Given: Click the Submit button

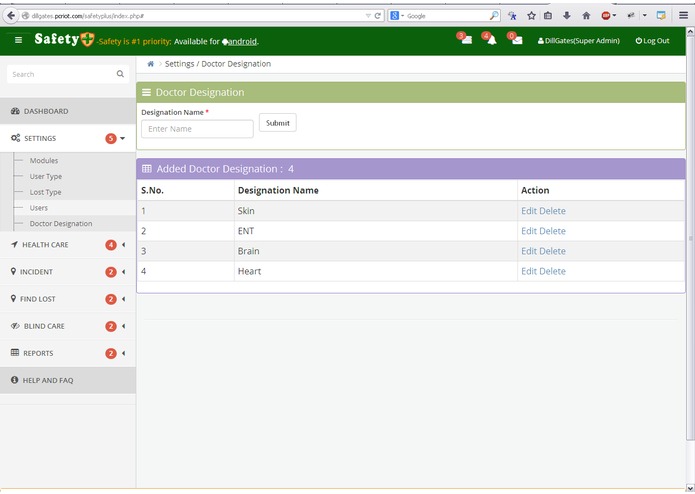Looking at the screenshot, I should coord(277,123).
